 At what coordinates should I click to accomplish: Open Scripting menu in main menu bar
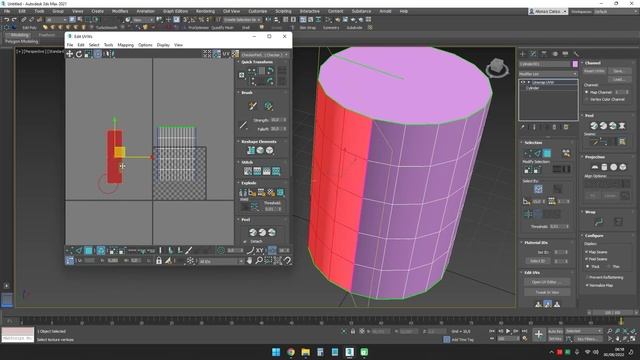pyautogui.click(x=283, y=11)
